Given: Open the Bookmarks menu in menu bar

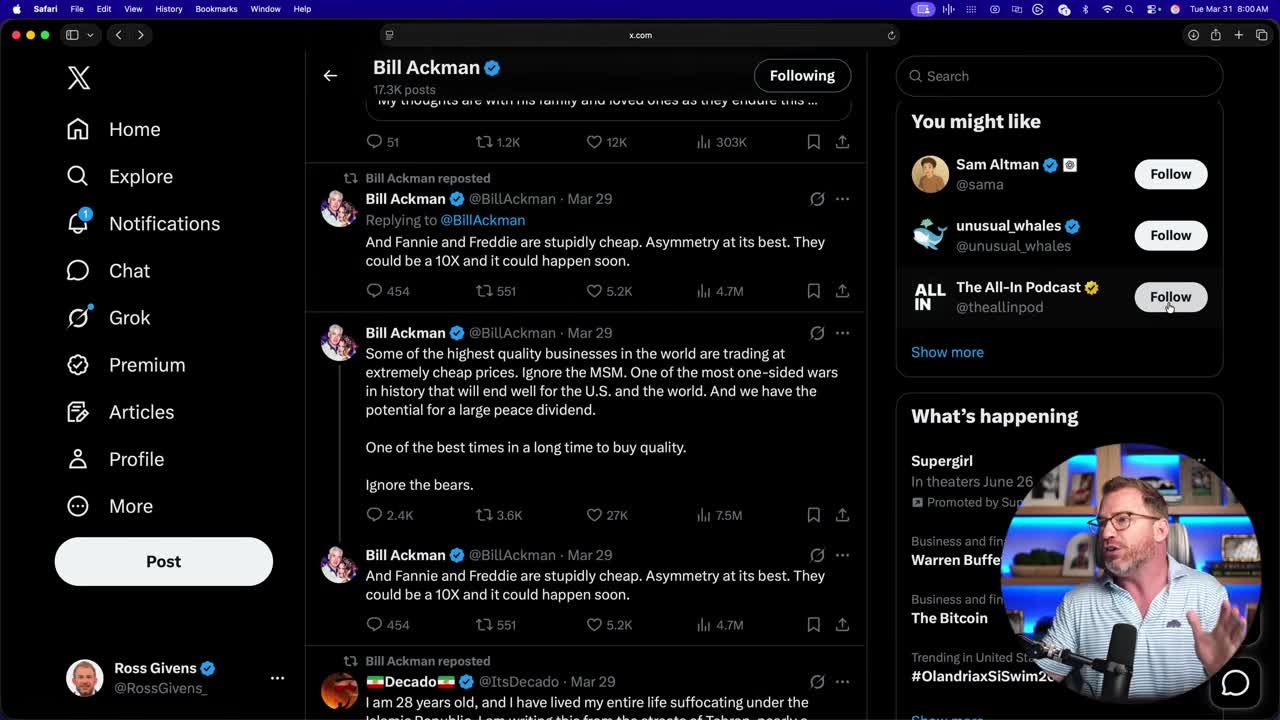Looking at the screenshot, I should click(216, 9).
